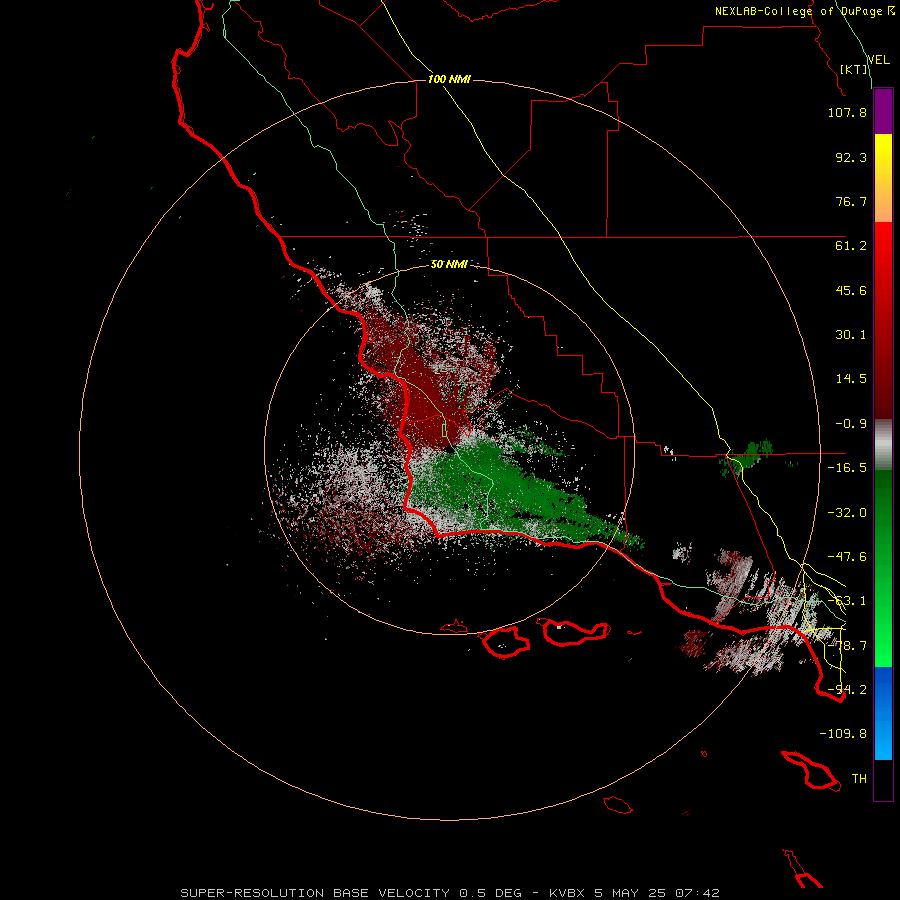Pick the purple segment of the color bar
This screenshot has height=900, width=900.
click(883, 112)
